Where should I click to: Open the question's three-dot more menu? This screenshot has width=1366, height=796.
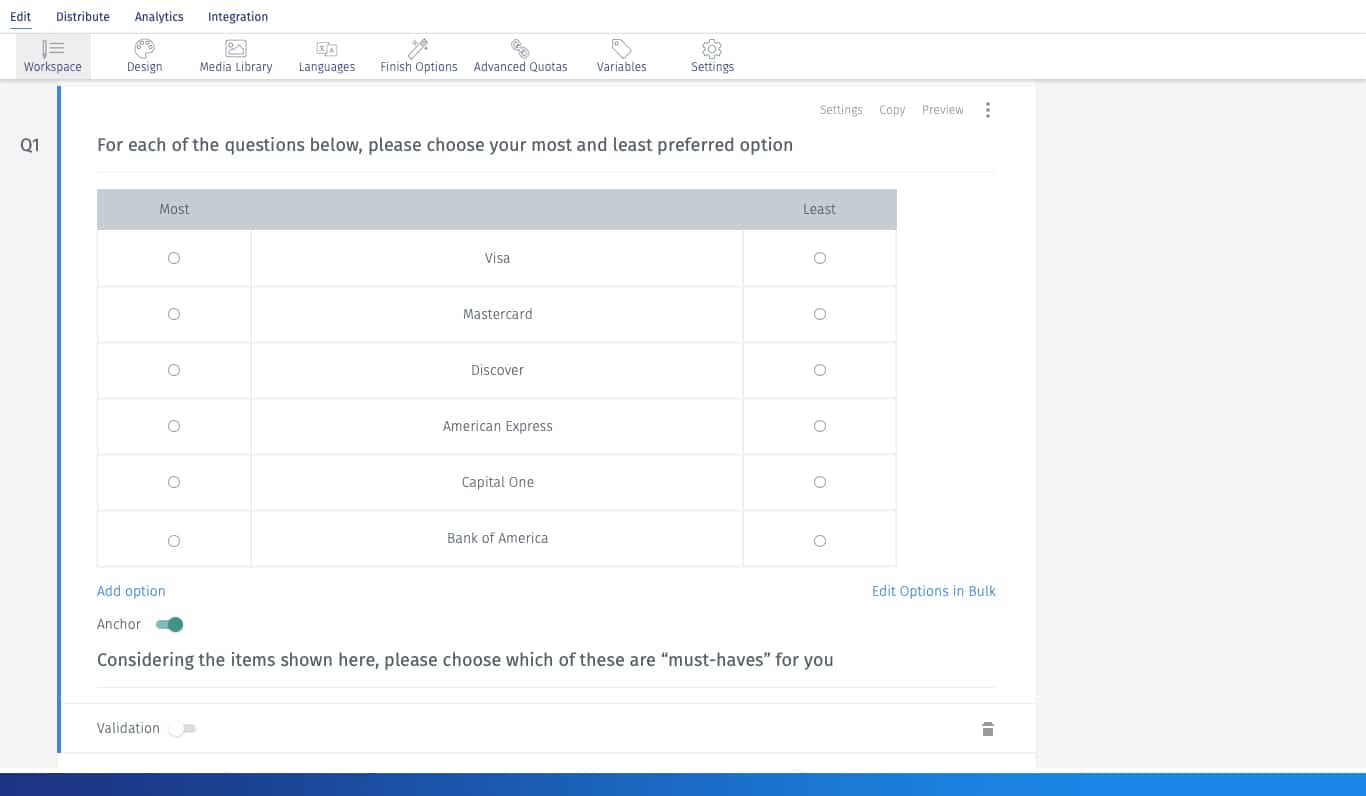click(x=988, y=110)
